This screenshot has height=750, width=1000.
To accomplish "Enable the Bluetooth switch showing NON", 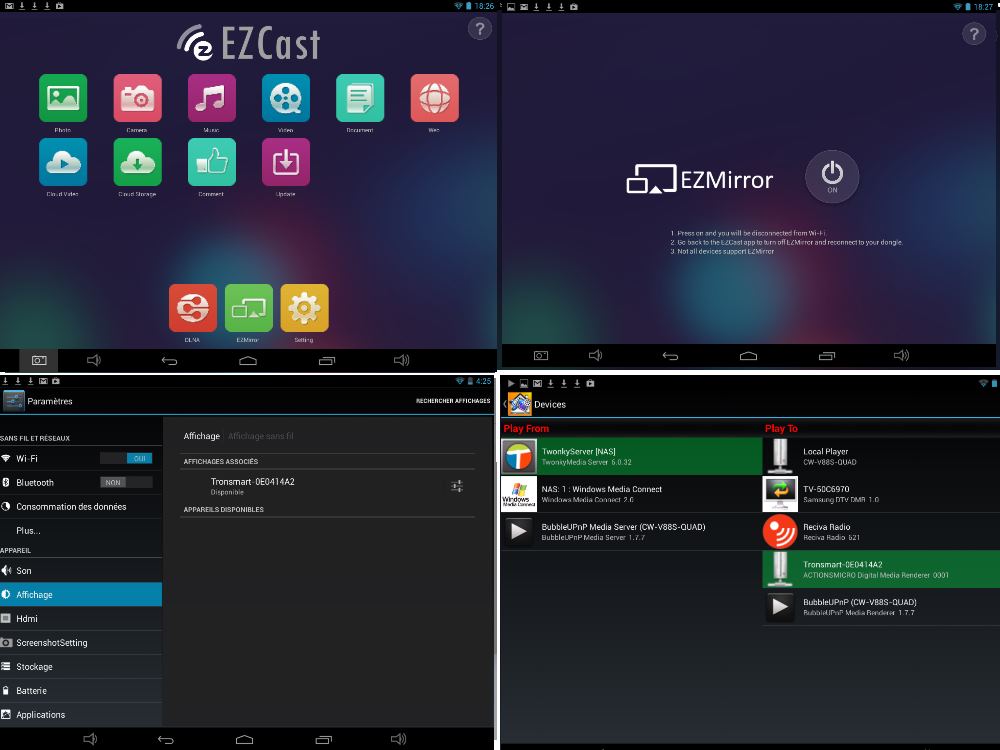I will click(126, 482).
